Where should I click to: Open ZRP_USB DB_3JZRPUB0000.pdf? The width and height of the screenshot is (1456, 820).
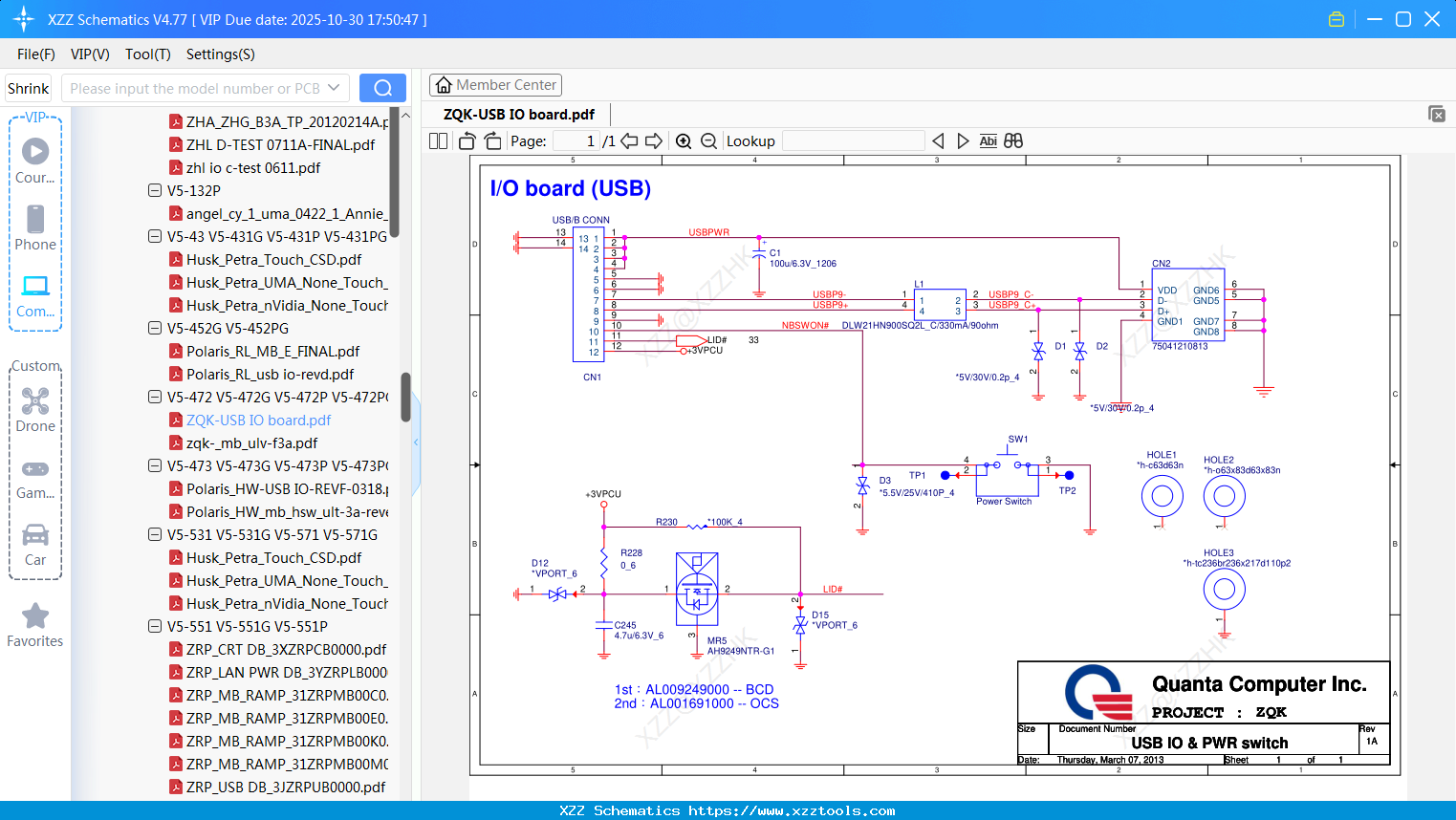point(286,787)
